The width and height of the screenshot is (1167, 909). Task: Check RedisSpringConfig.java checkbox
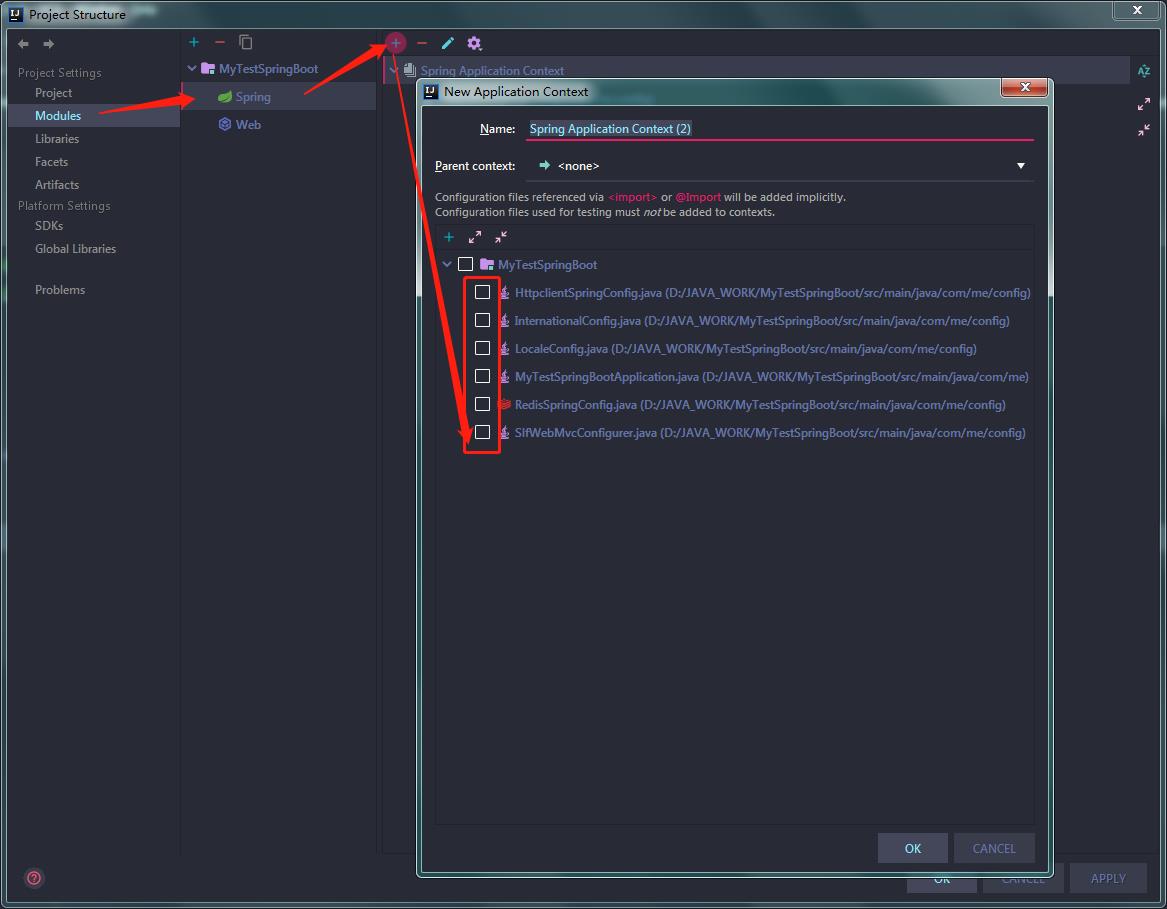point(482,404)
